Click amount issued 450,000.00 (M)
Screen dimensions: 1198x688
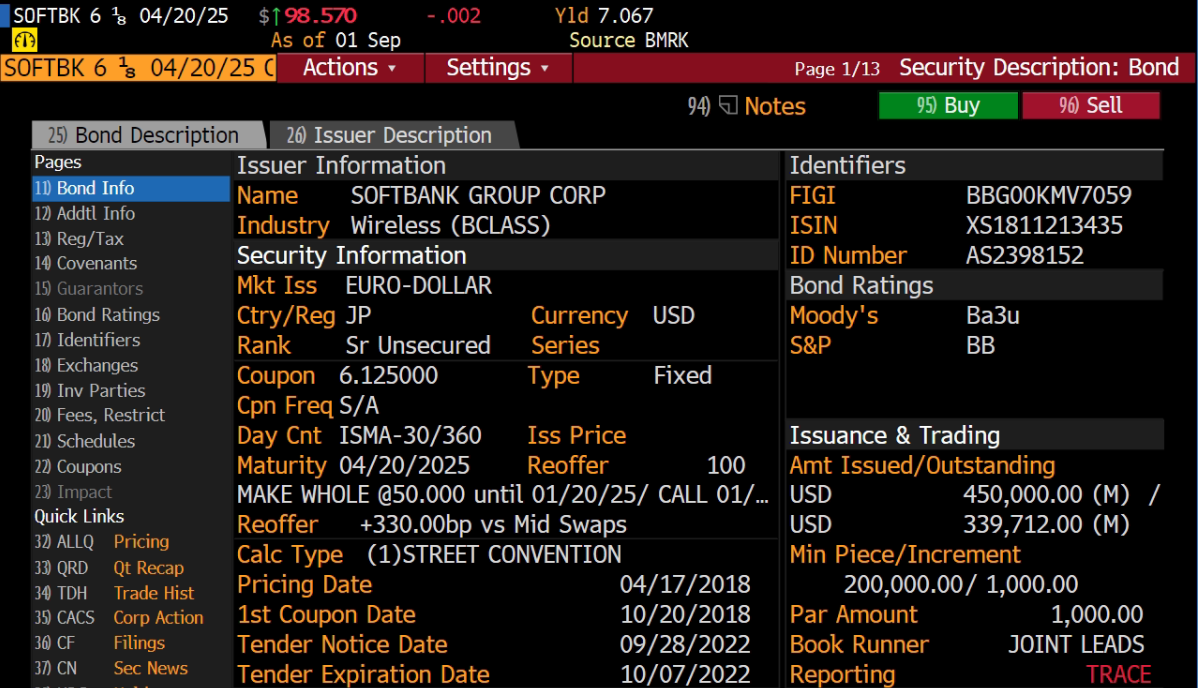pyautogui.click(x=1046, y=495)
